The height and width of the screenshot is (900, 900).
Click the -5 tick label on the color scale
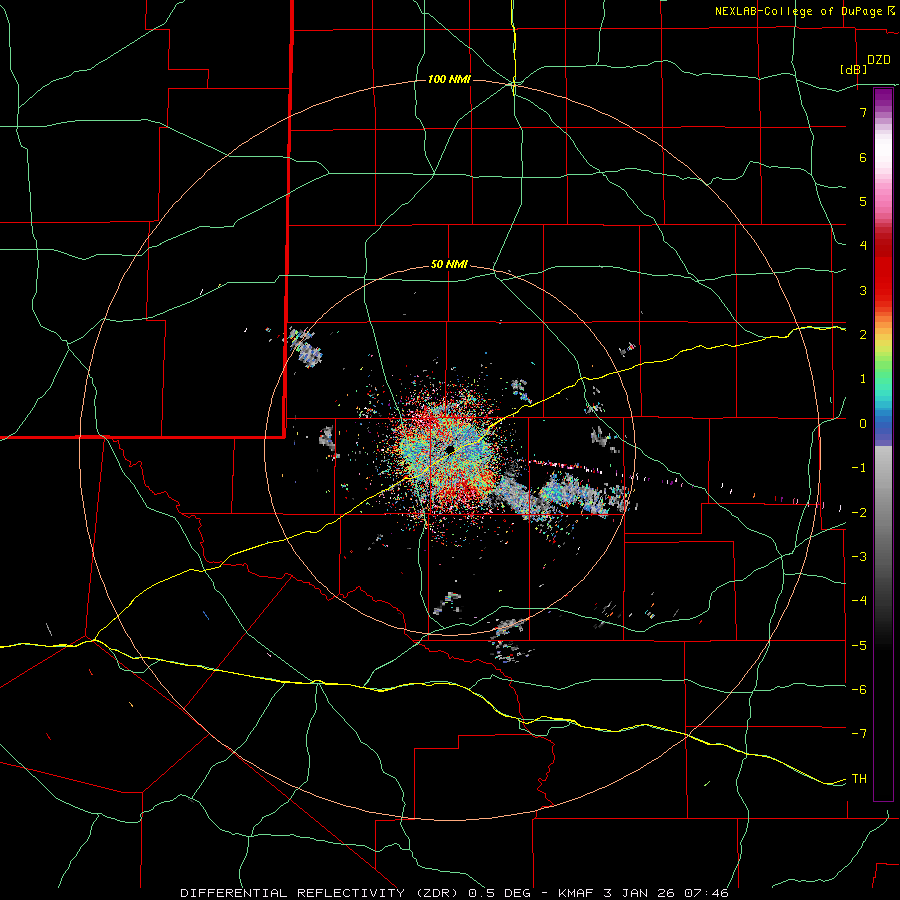point(859,646)
